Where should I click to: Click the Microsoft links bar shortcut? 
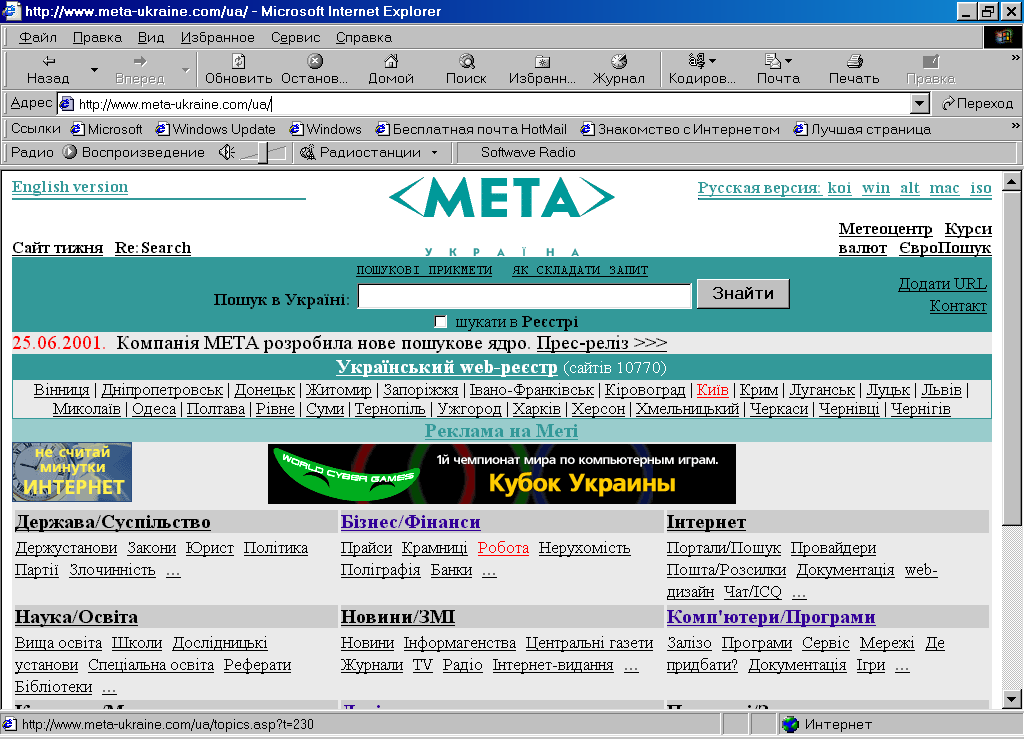(x=106, y=129)
